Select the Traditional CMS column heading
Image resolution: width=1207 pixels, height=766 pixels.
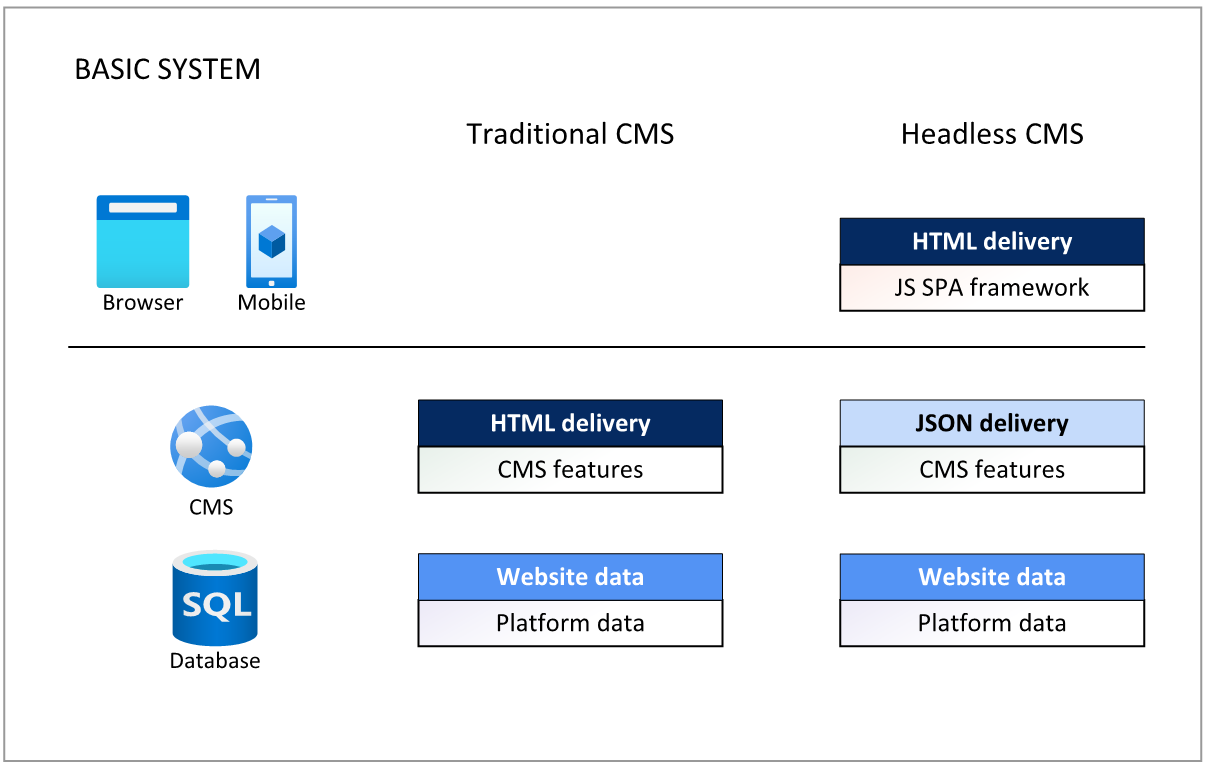tap(570, 134)
